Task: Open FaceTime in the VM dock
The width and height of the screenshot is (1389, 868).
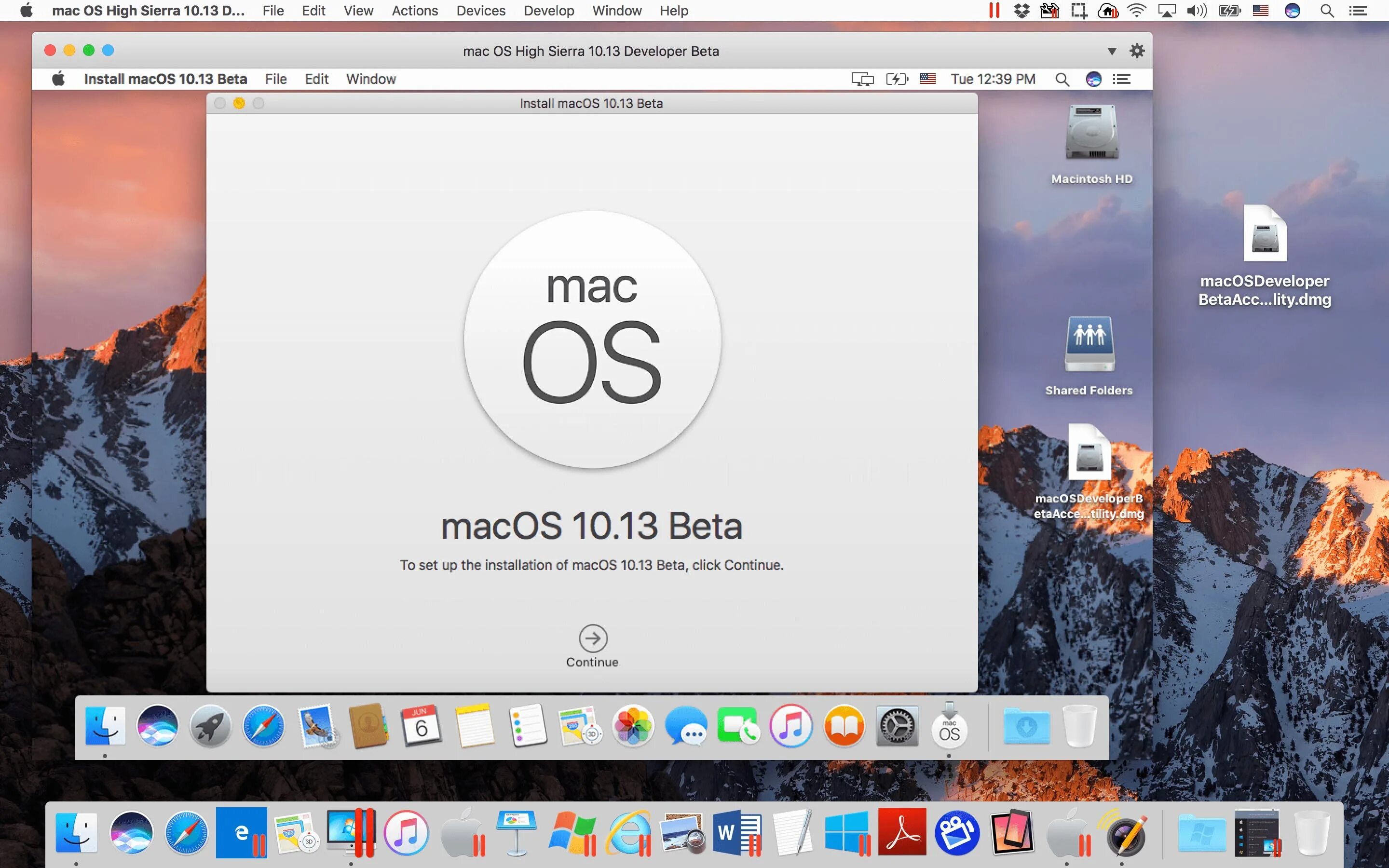Action: tap(738, 726)
